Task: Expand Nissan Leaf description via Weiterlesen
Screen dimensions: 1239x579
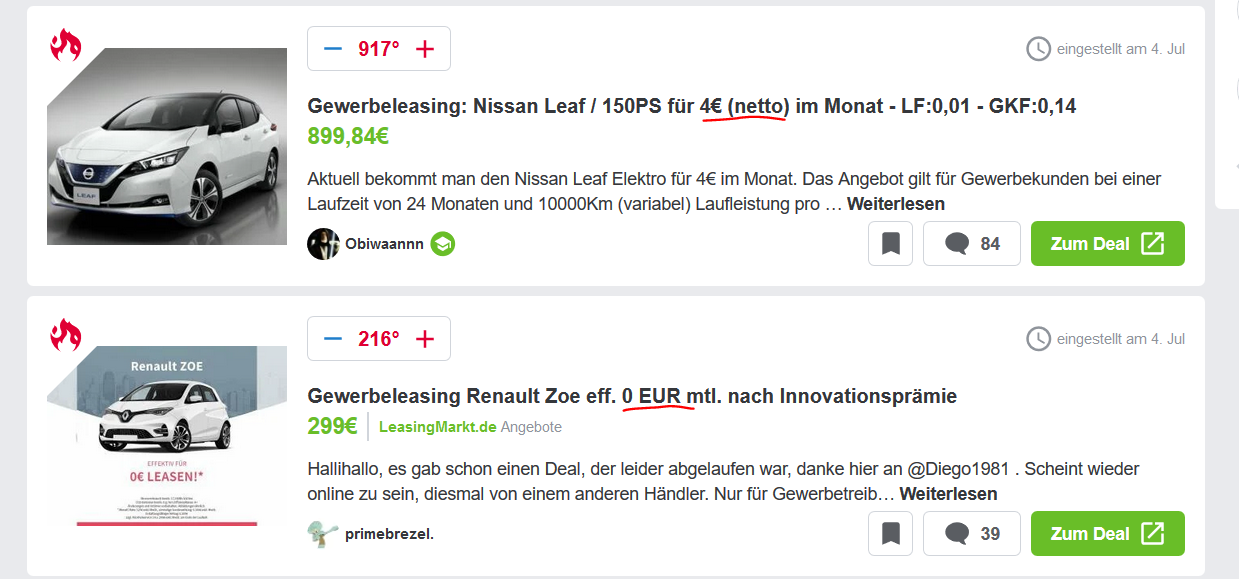Action: (x=896, y=204)
